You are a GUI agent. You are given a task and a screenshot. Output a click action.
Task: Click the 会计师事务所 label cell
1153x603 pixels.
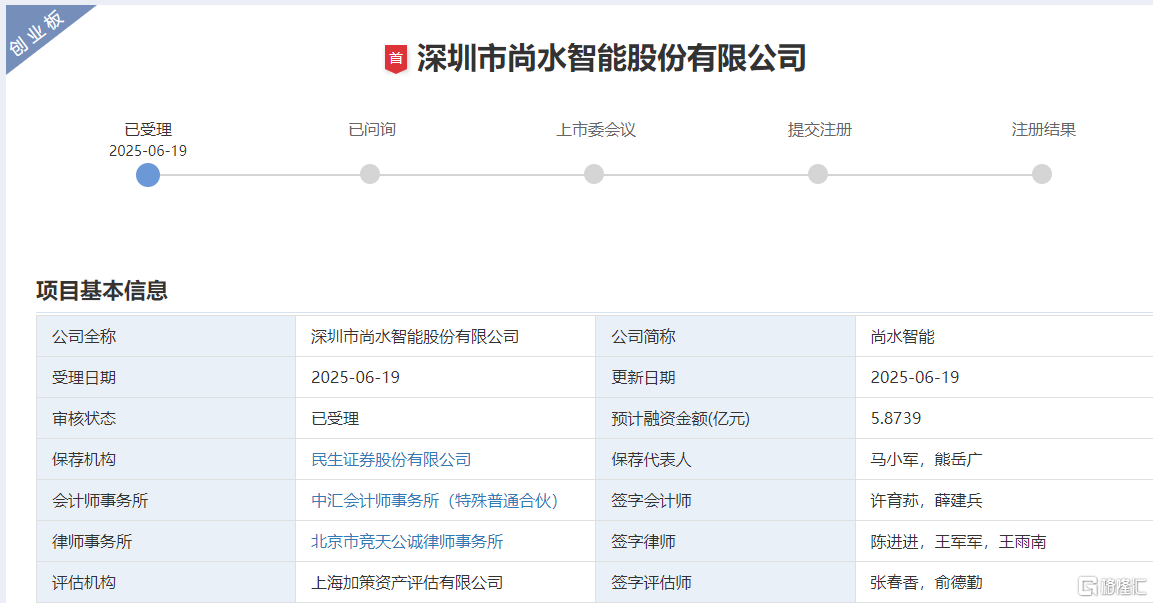pyautogui.click(x=166, y=501)
